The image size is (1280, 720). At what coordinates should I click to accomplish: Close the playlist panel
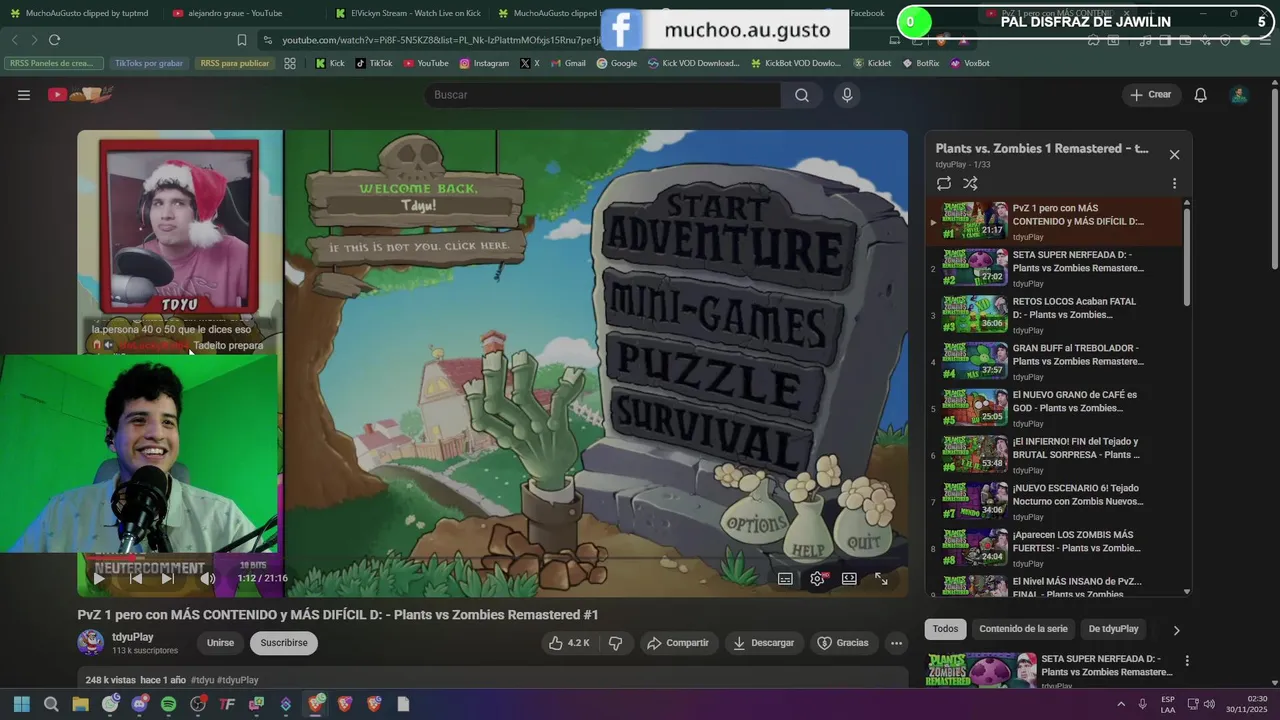(x=1174, y=155)
